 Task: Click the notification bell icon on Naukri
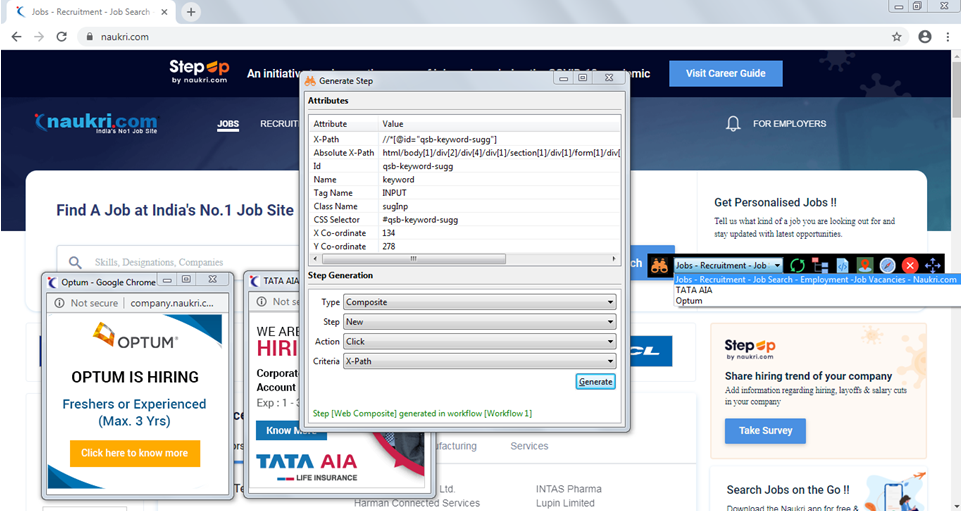click(x=733, y=124)
